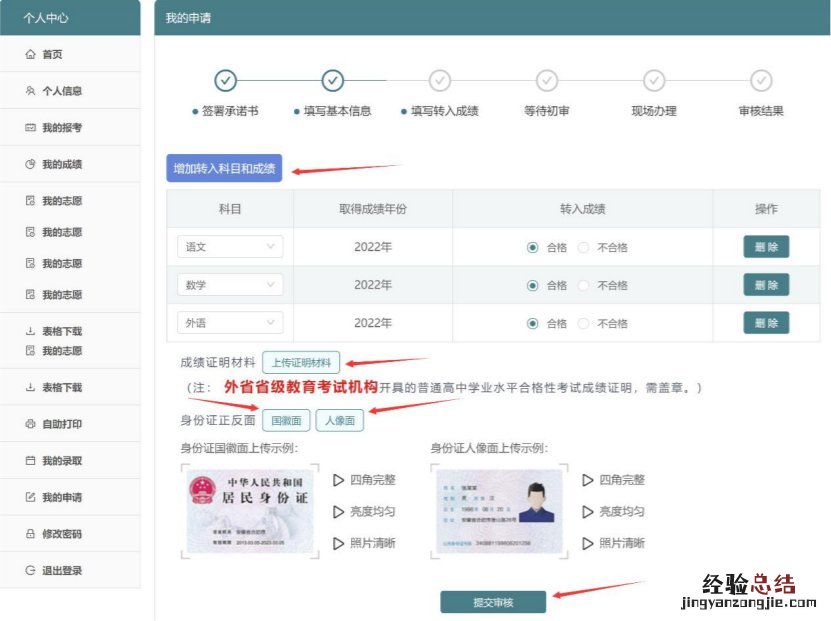Click the lock icon beside 修改密码
This screenshot has width=831, height=621.
[30, 534]
